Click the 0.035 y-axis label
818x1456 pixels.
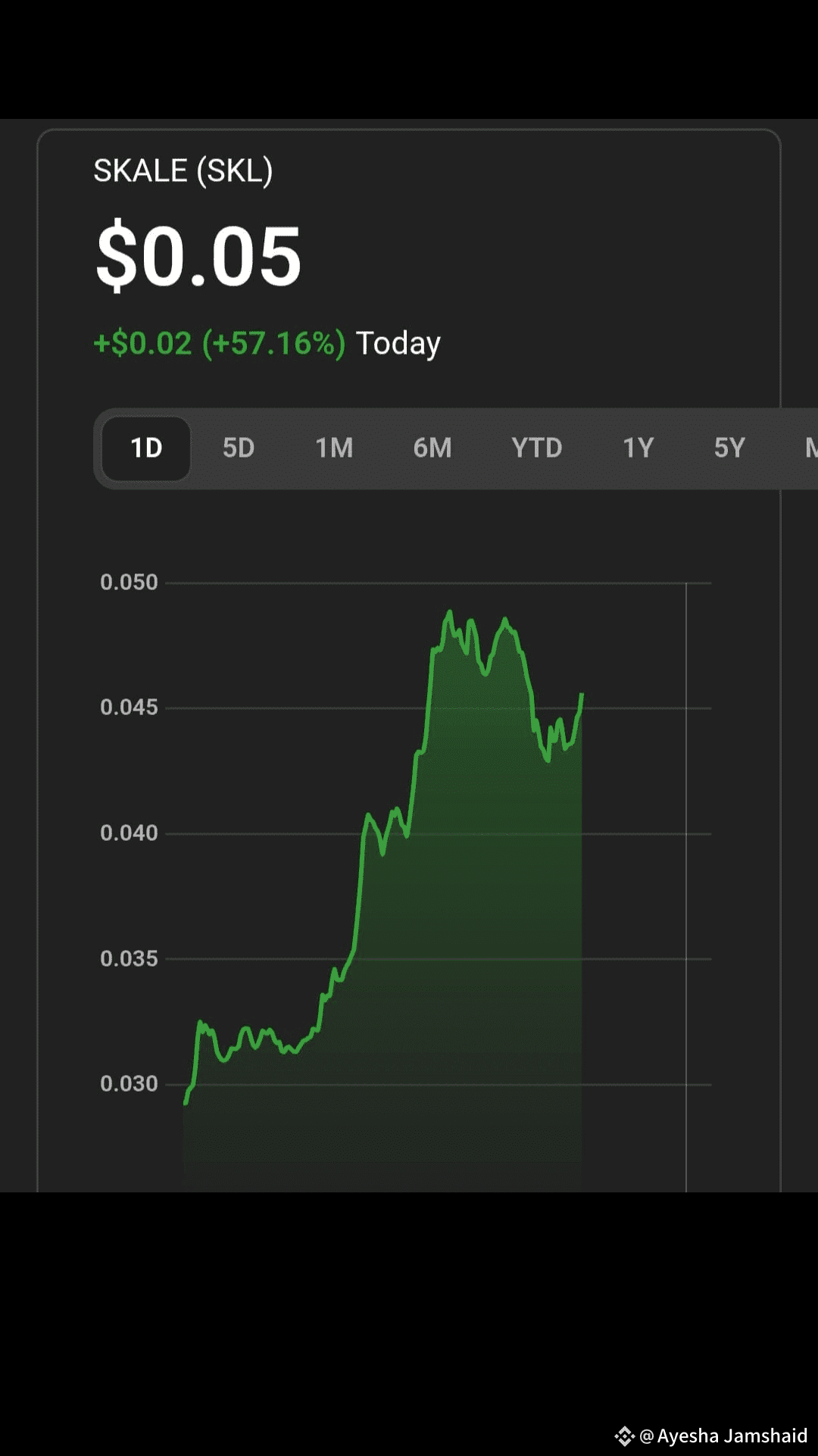point(130,958)
